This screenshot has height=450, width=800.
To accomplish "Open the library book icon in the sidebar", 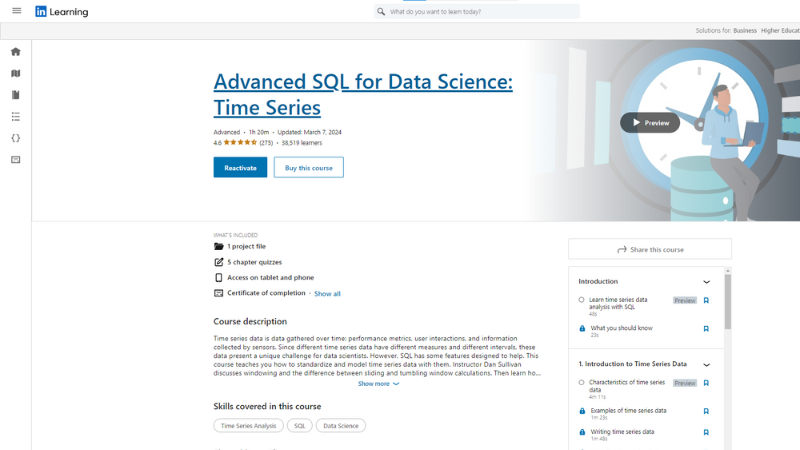I will tap(16, 95).
